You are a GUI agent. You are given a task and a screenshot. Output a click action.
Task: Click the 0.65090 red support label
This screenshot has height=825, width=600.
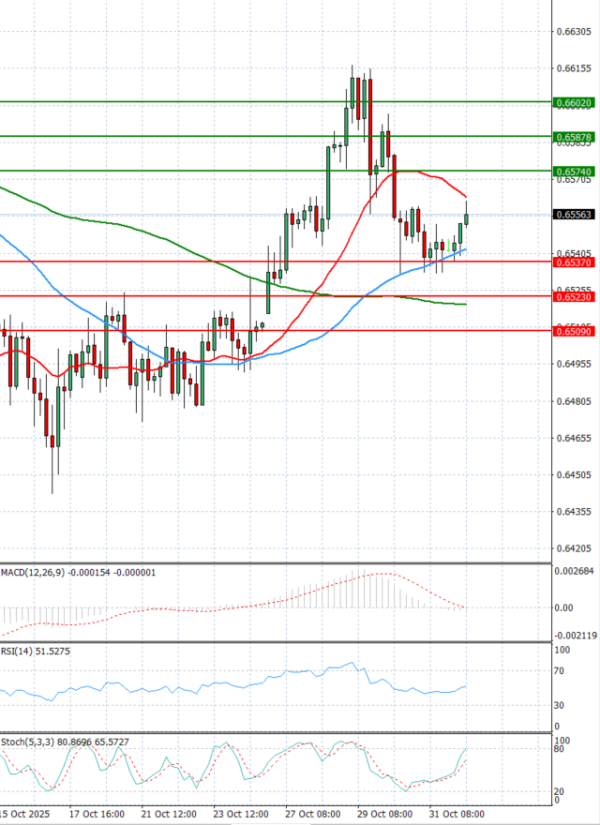tap(574, 331)
